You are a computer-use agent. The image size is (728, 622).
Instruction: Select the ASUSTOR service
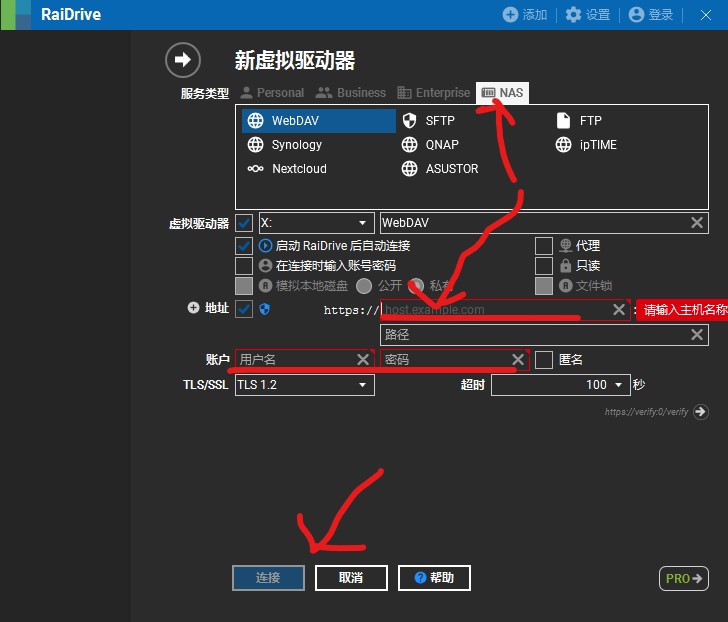click(x=440, y=168)
